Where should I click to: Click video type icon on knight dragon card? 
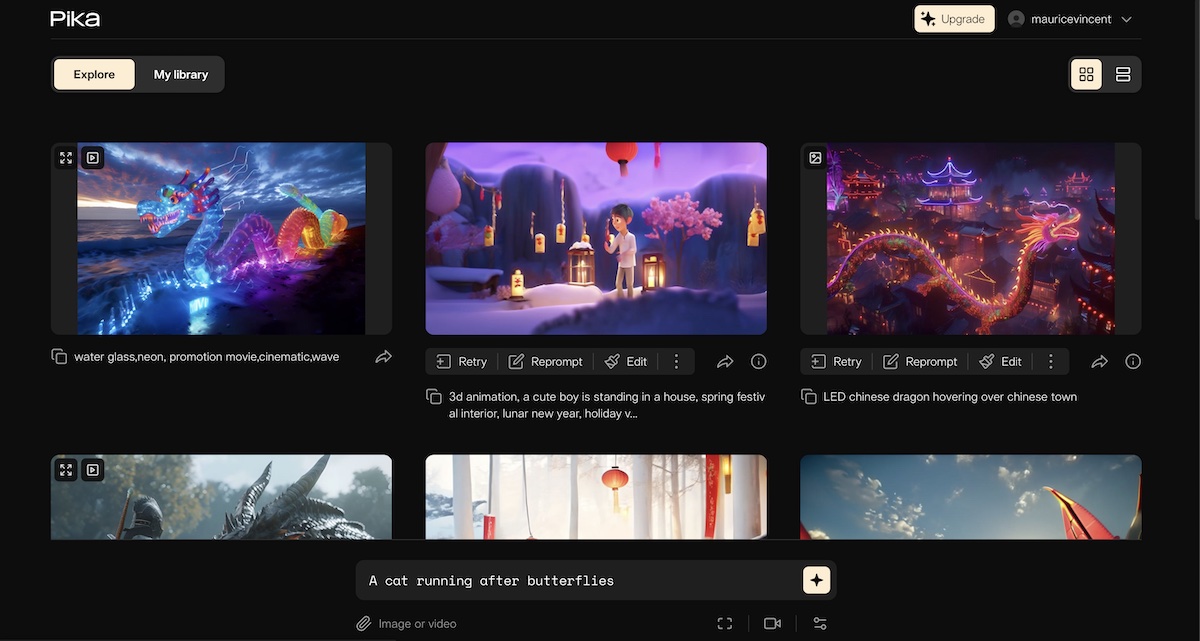(92, 469)
